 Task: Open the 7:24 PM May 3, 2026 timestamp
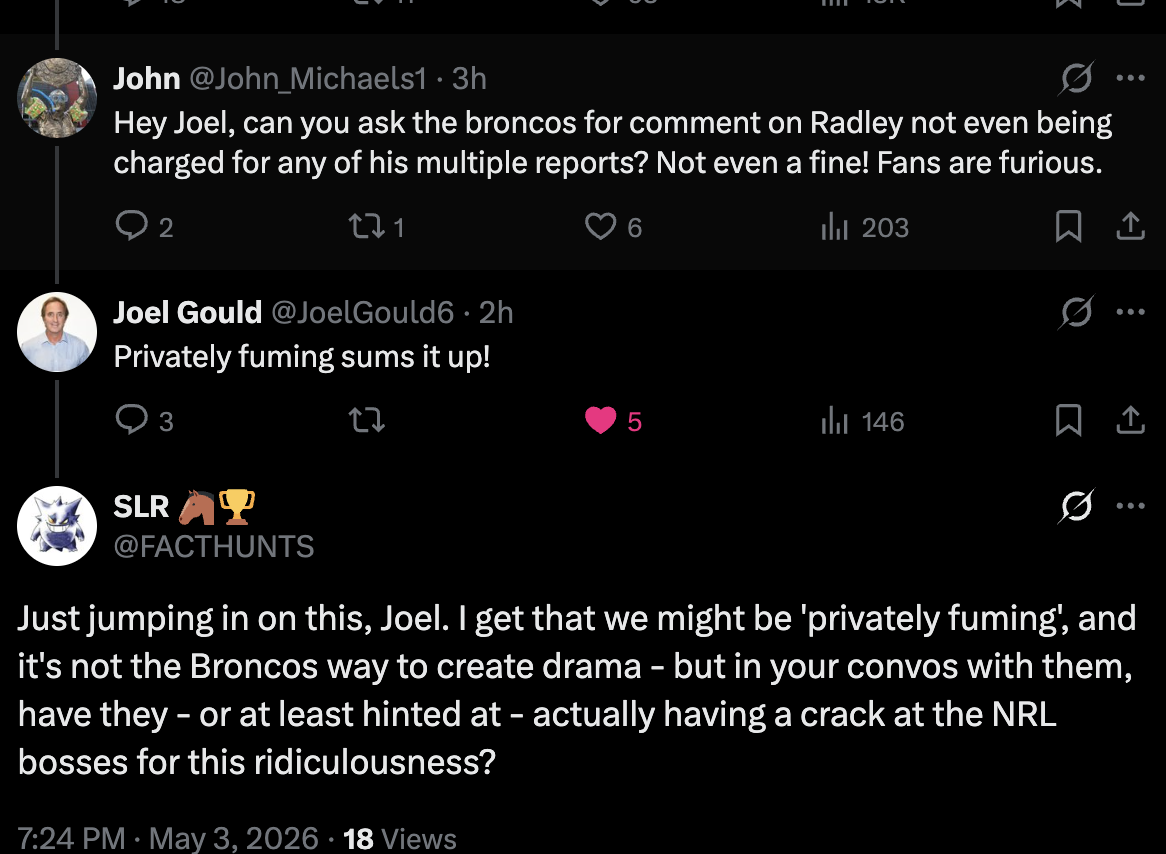pyautogui.click(x=168, y=838)
